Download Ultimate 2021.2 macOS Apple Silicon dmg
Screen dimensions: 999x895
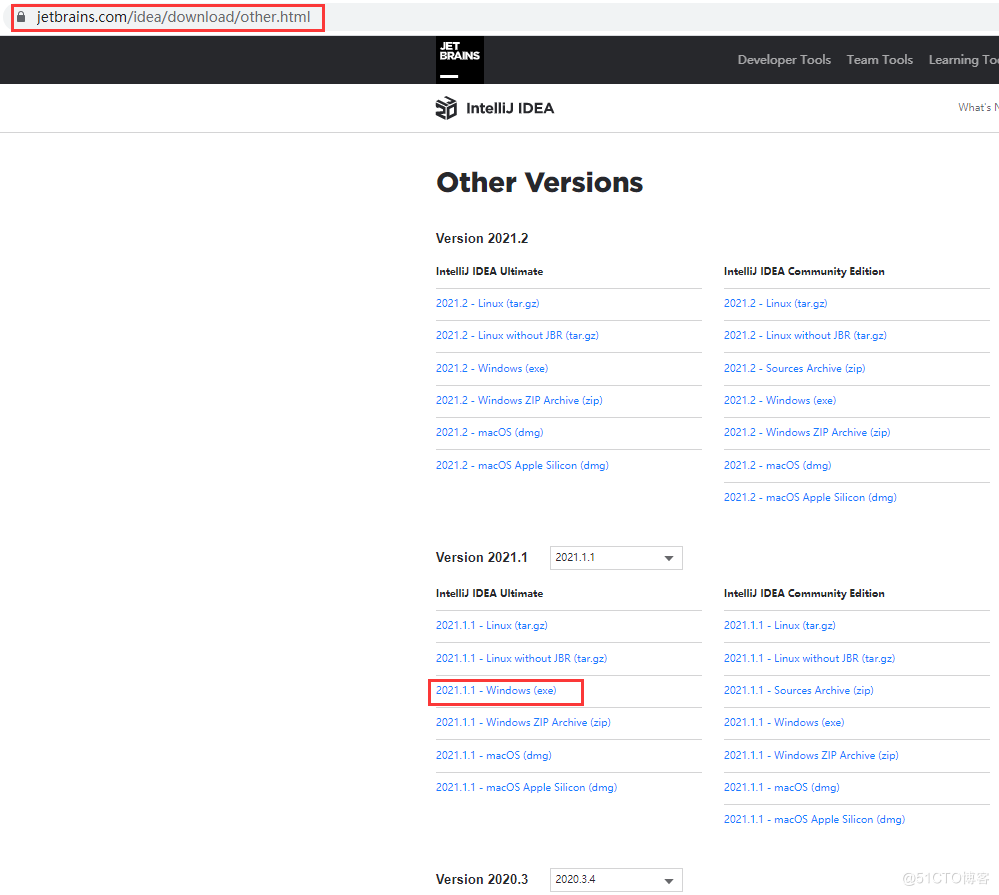click(x=522, y=466)
